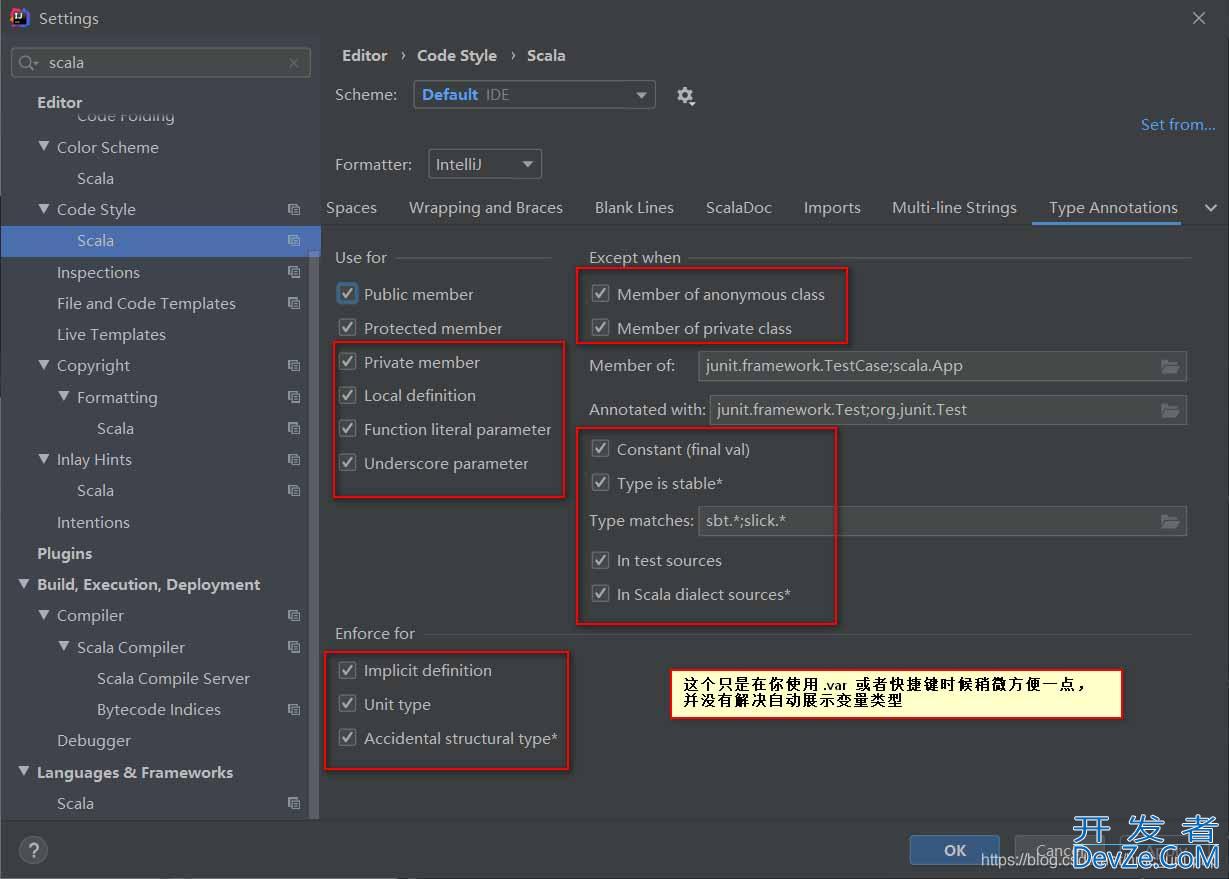This screenshot has height=879, width=1229.
Task: Toggle In Scala dialect sources checkbox
Action: pyautogui.click(x=600, y=594)
